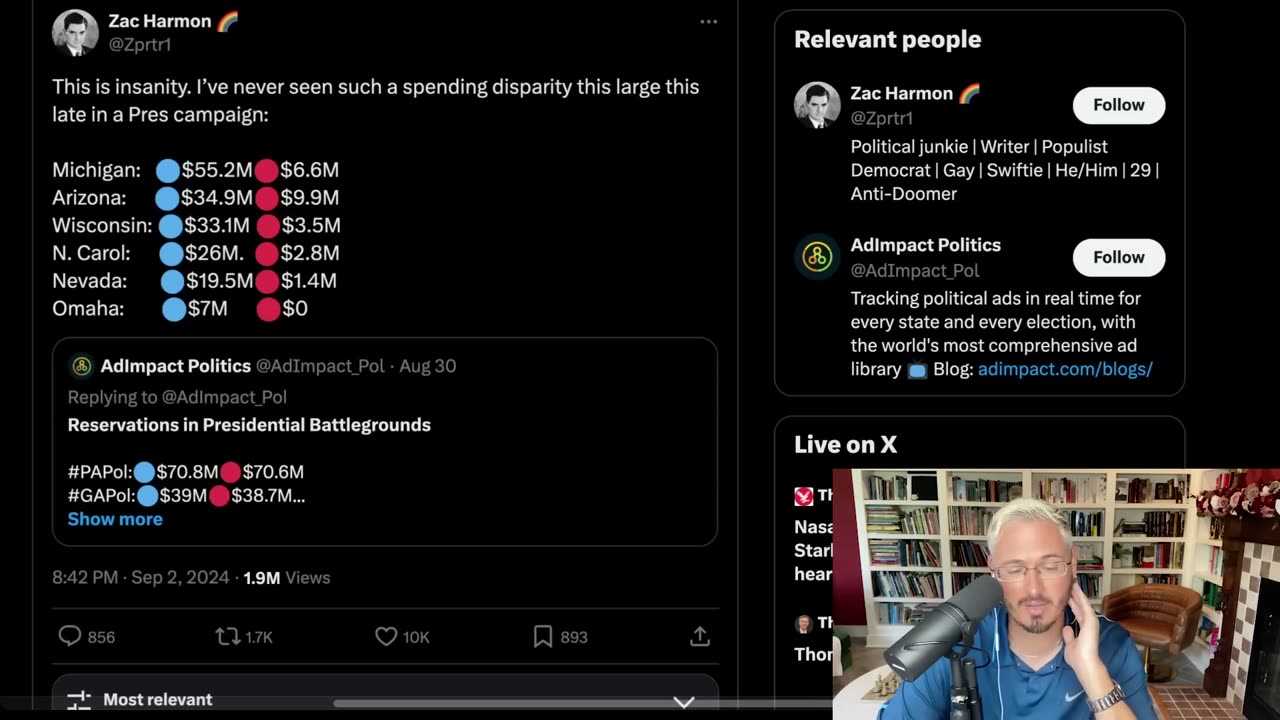Repost the tweet via retweet icon

pyautogui.click(x=227, y=636)
